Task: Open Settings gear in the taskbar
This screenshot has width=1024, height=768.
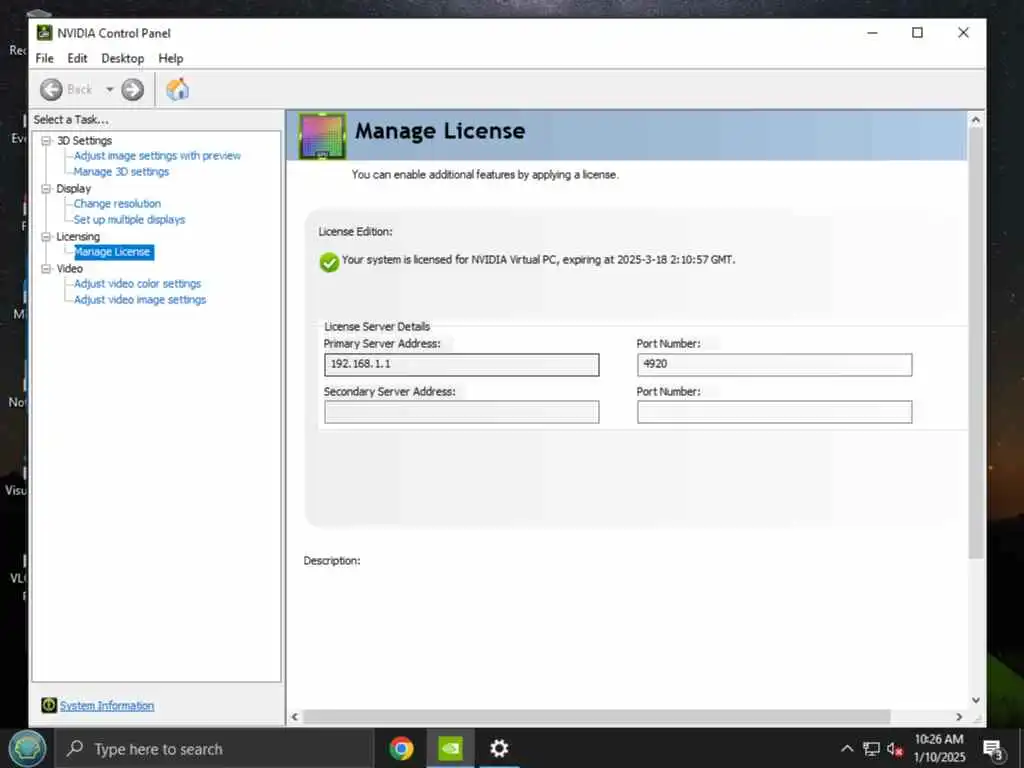Action: (x=499, y=748)
